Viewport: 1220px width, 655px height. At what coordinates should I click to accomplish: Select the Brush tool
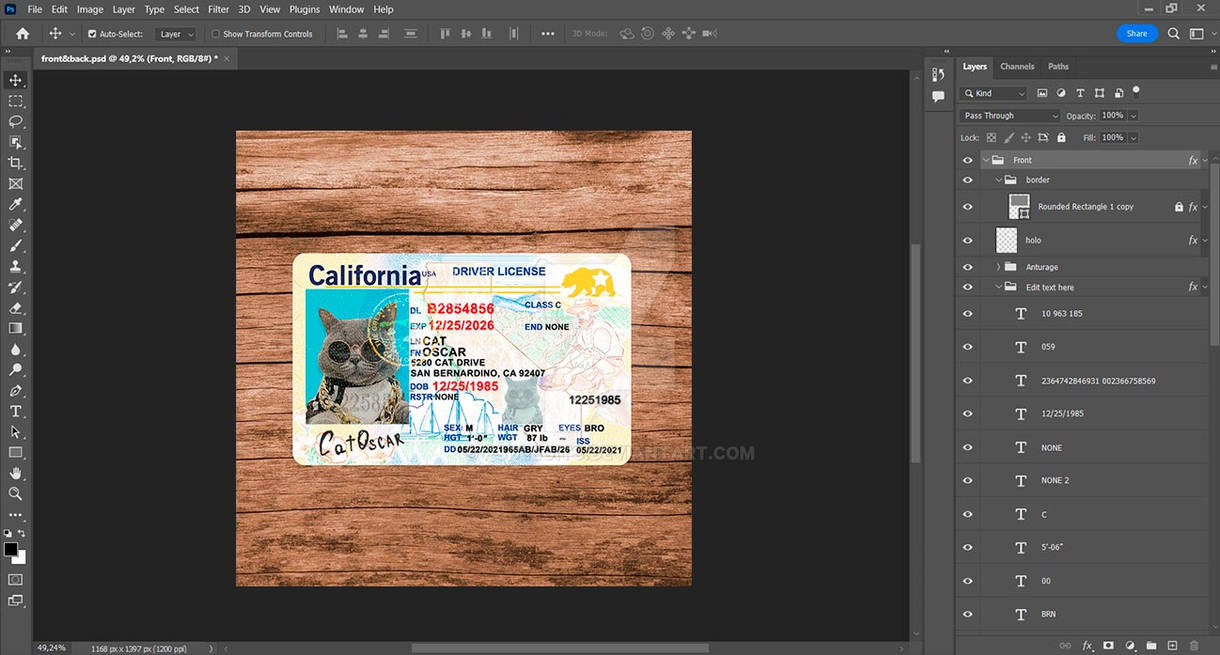16,246
